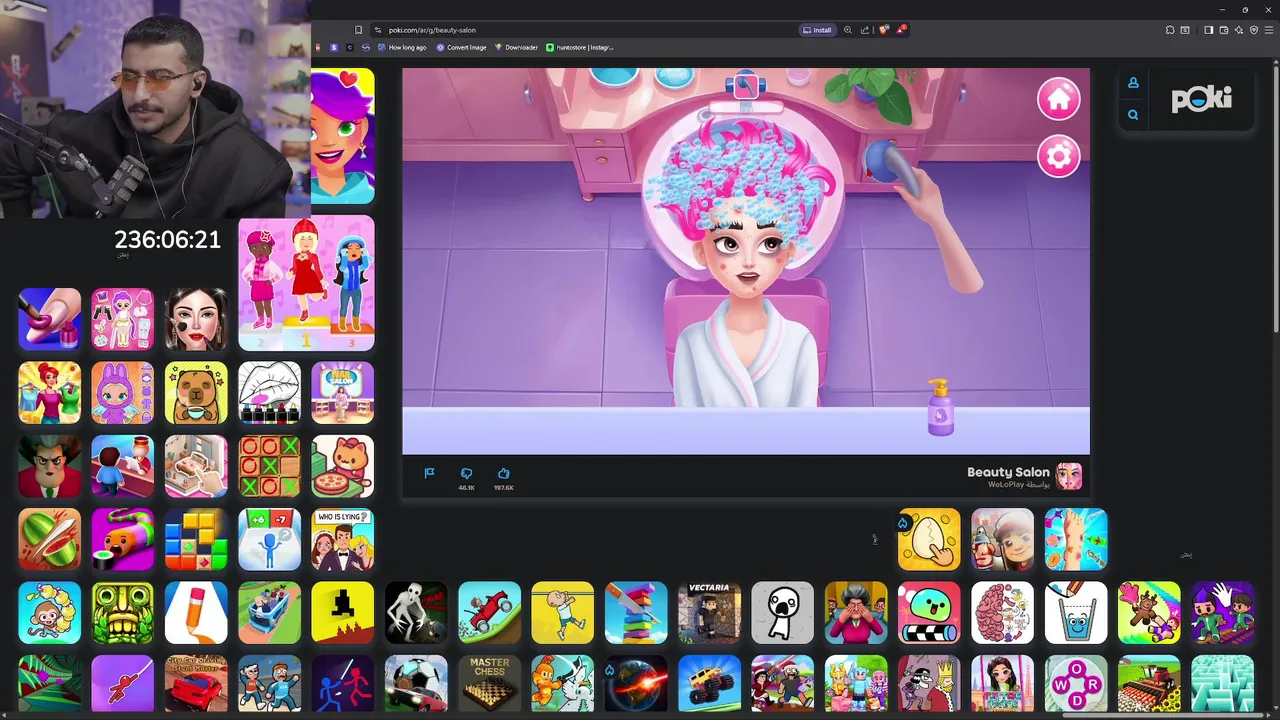Open the capybara coffee game thumbnail

coord(196,393)
